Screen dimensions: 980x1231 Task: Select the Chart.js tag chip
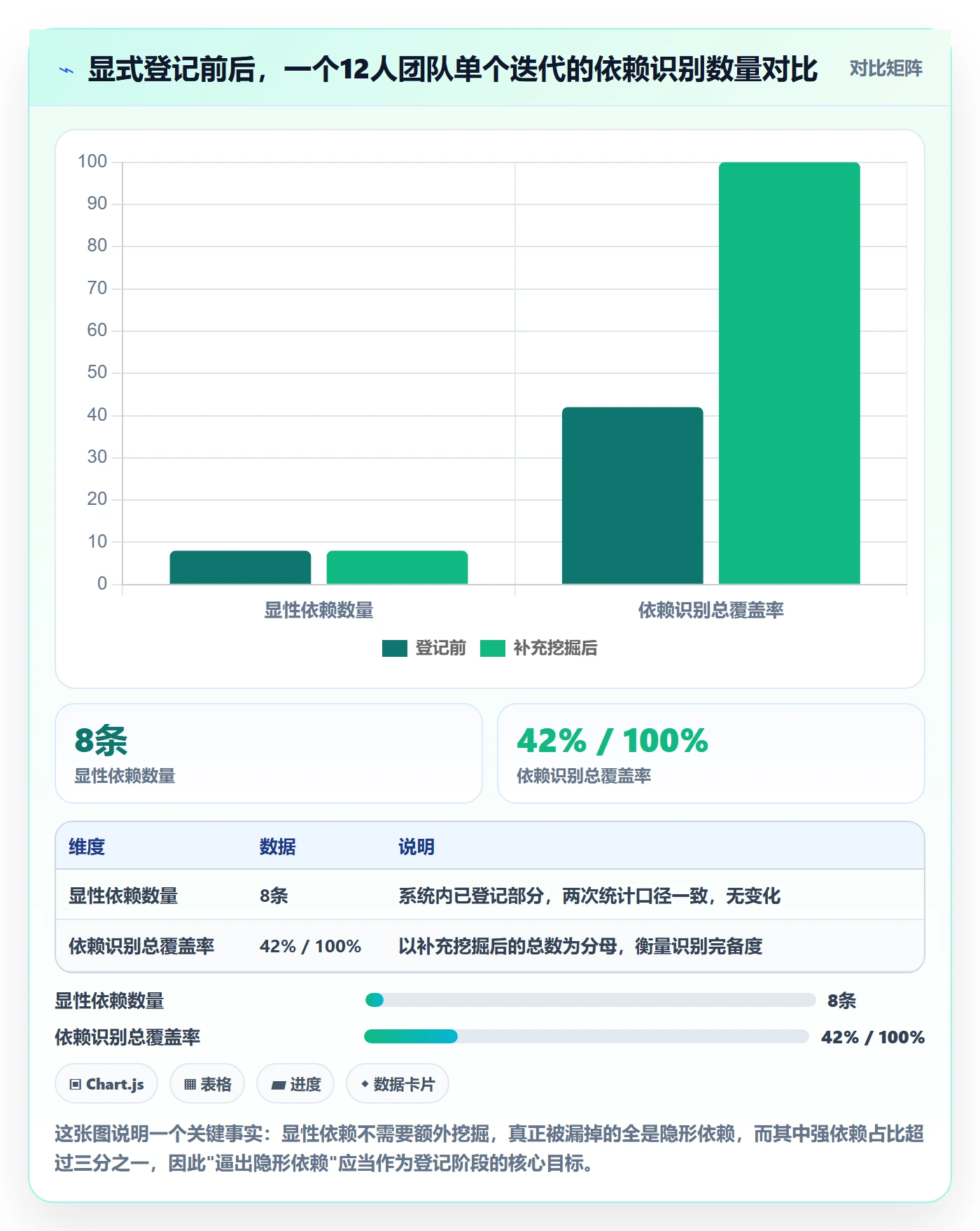[106, 1084]
